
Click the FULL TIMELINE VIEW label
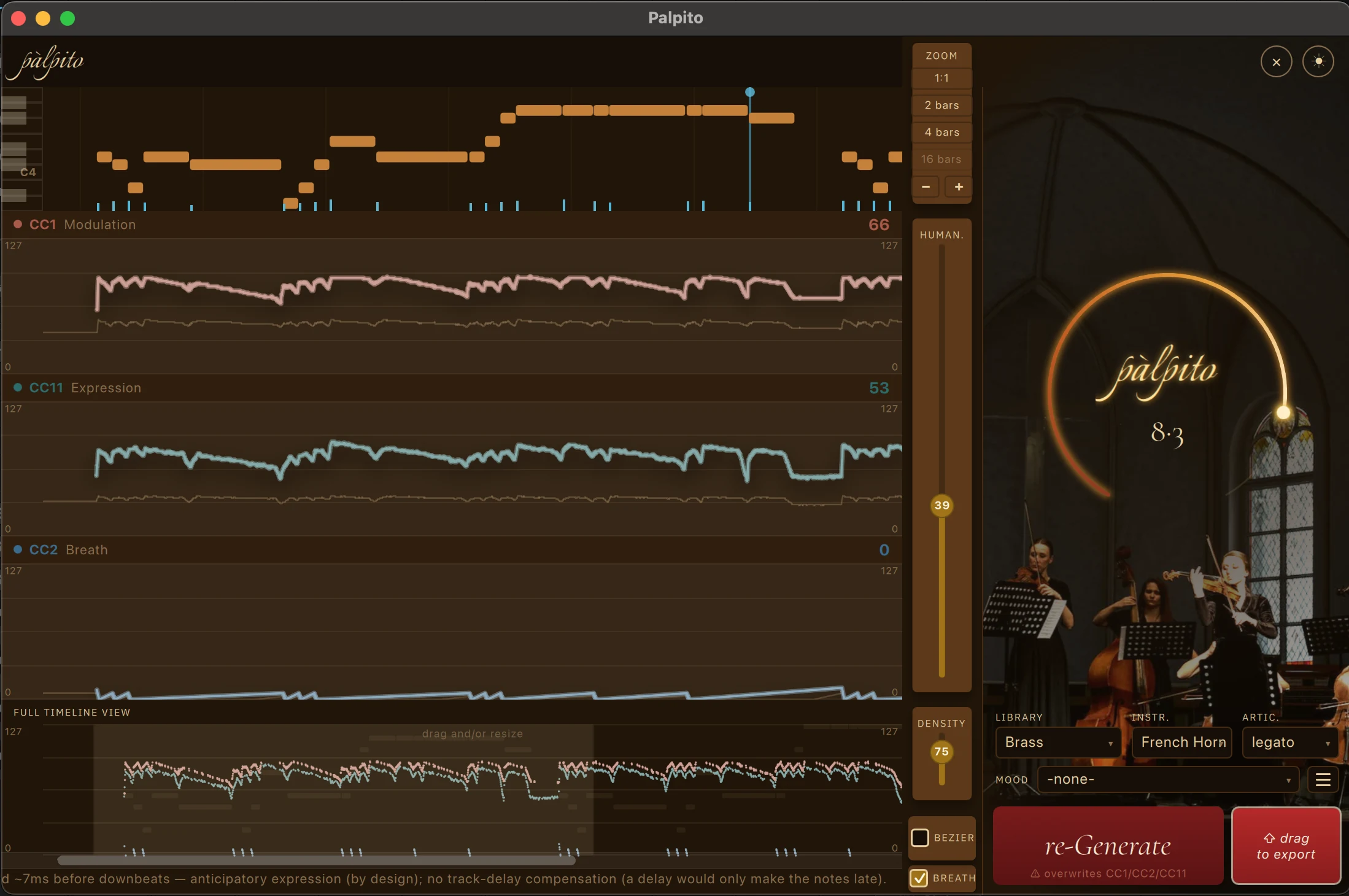72,713
